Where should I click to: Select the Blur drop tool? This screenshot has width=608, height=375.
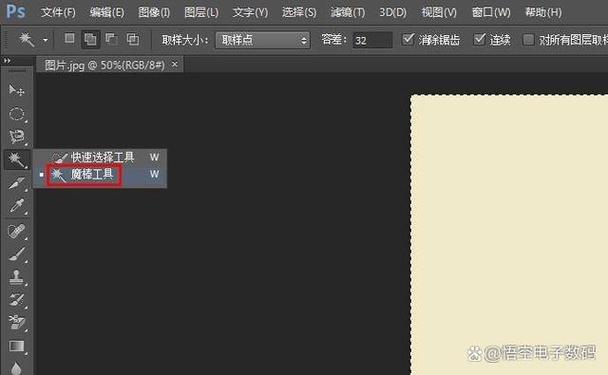[x=16, y=368]
